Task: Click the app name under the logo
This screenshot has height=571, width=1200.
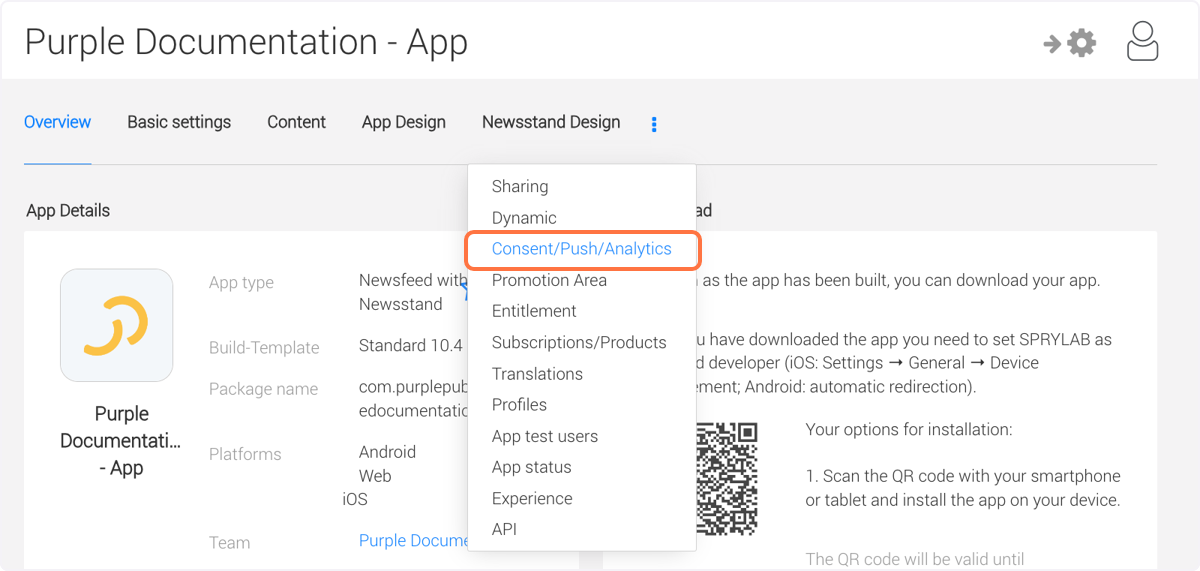Action: tap(121, 441)
